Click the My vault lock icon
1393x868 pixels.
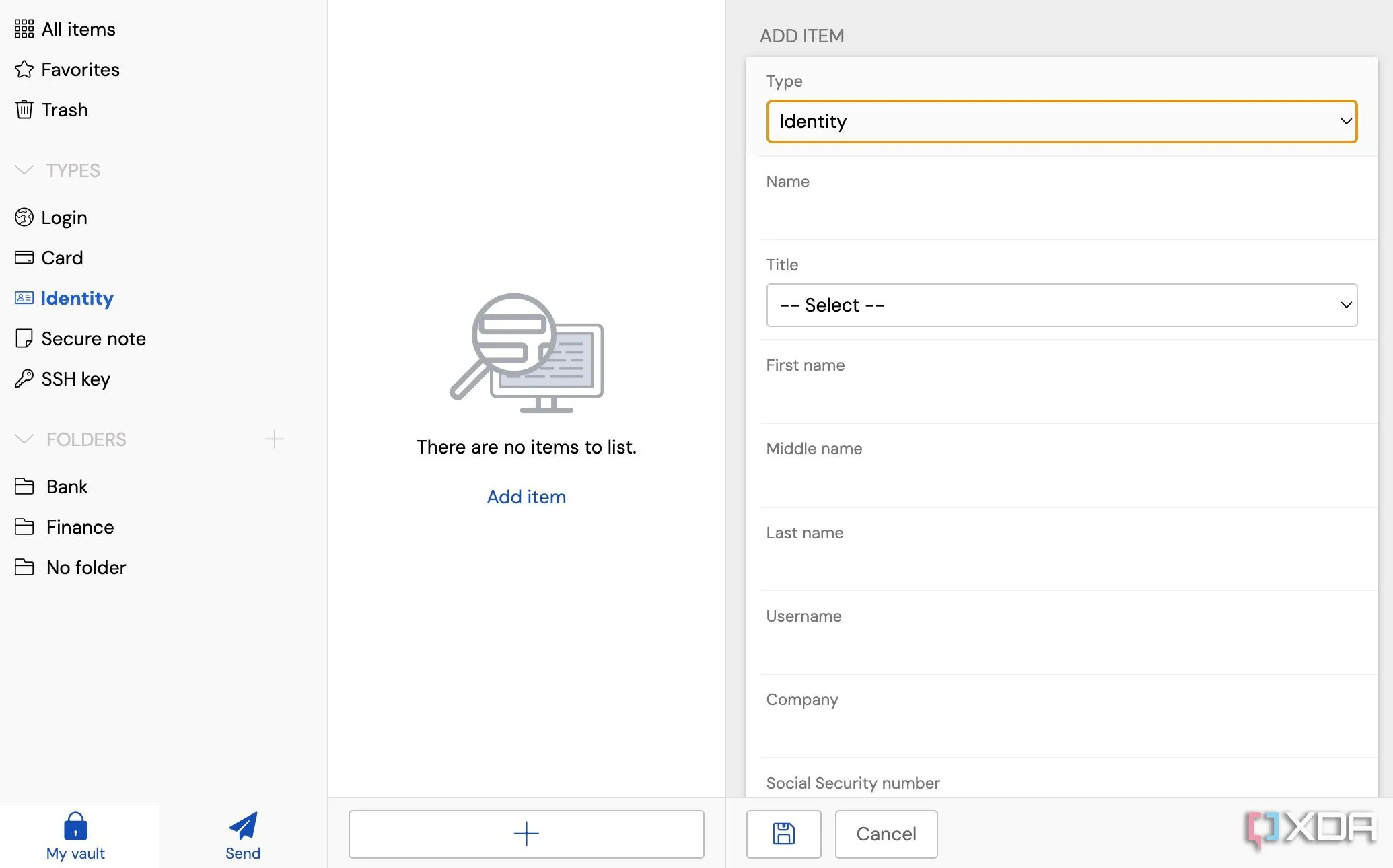pos(75,826)
